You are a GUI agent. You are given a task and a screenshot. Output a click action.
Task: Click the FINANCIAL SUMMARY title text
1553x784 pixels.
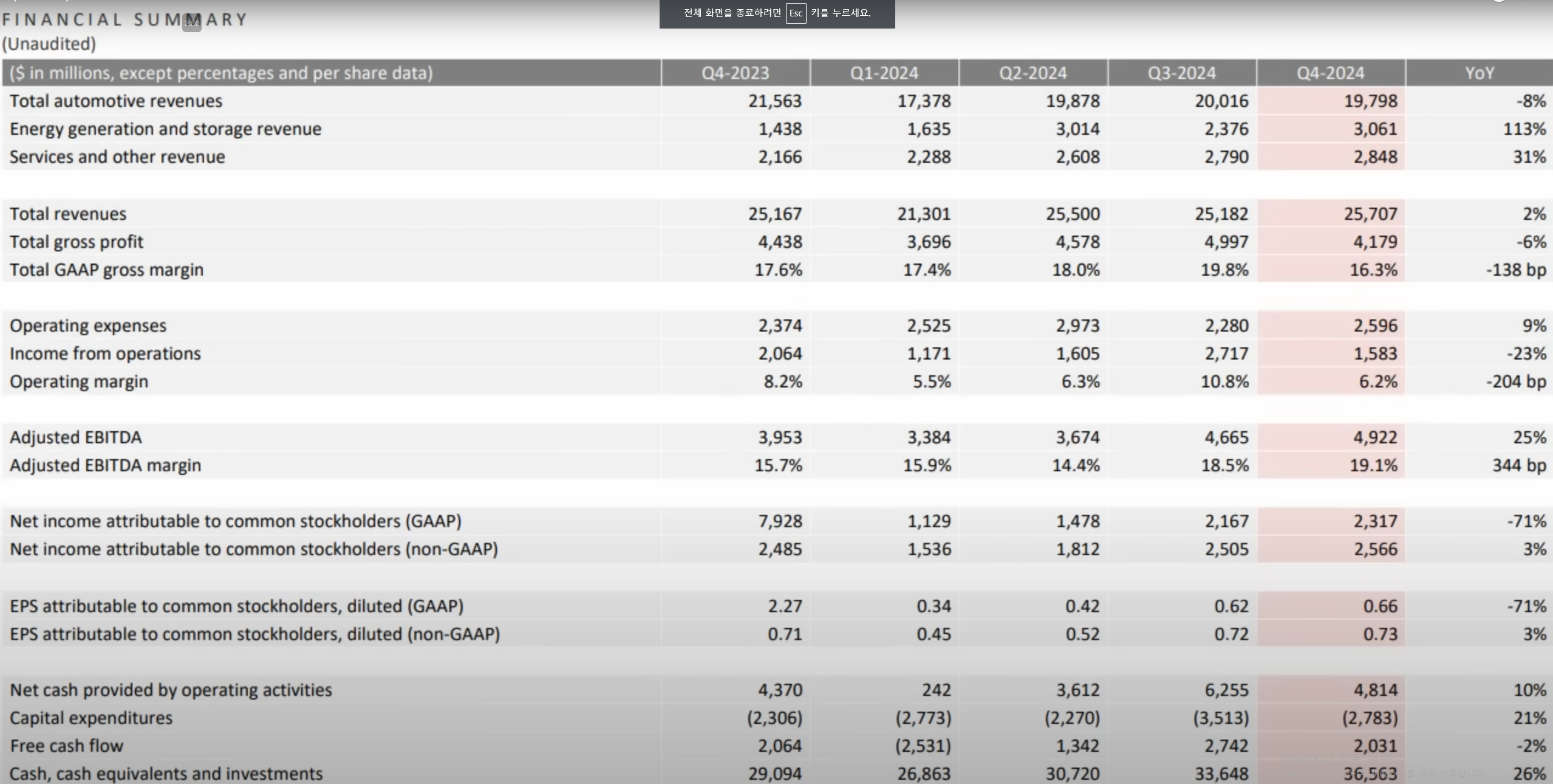point(125,19)
